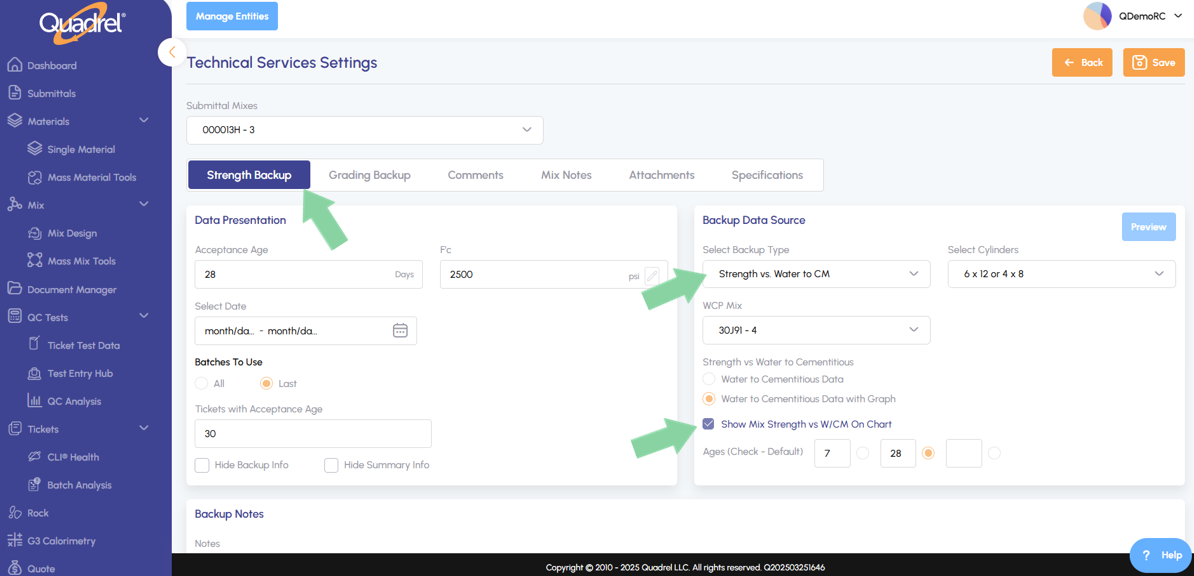Switch to the Strength Backup tab
Screen dimensions: 1194x576
click(x=249, y=174)
